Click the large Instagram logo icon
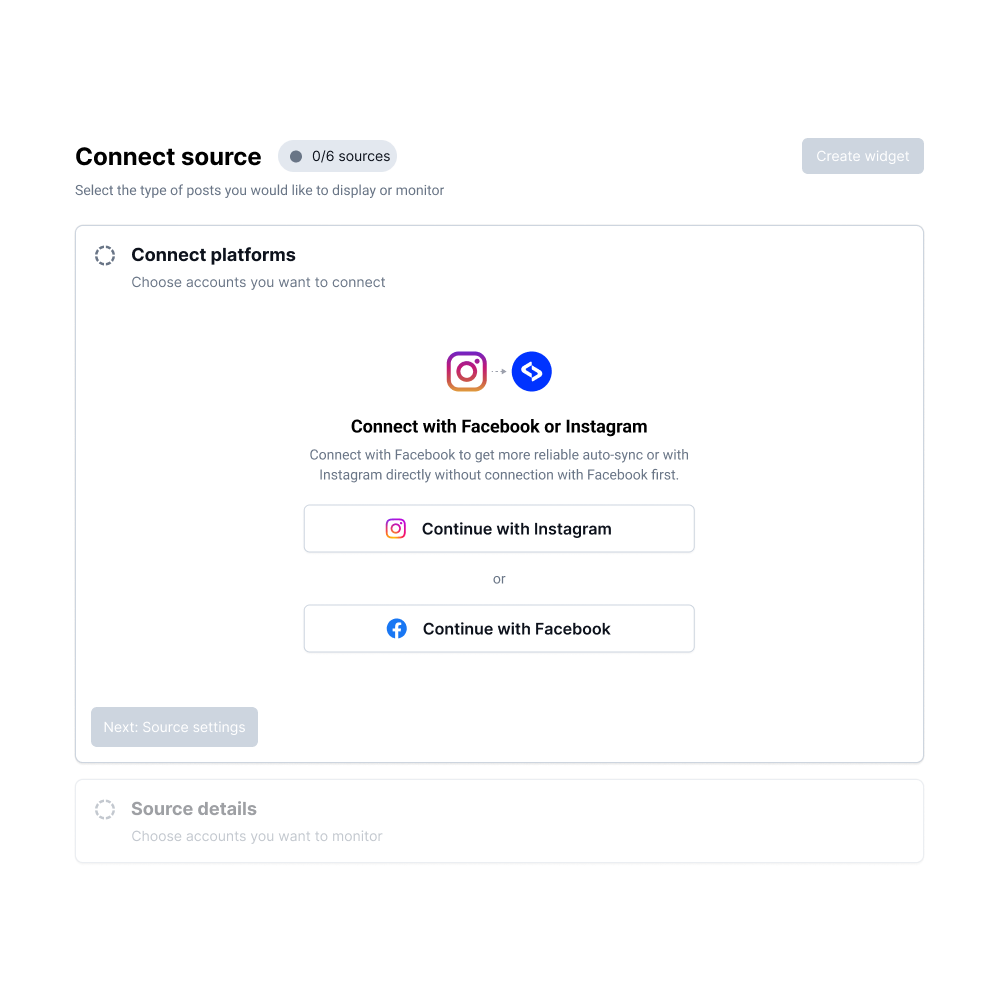 466,371
